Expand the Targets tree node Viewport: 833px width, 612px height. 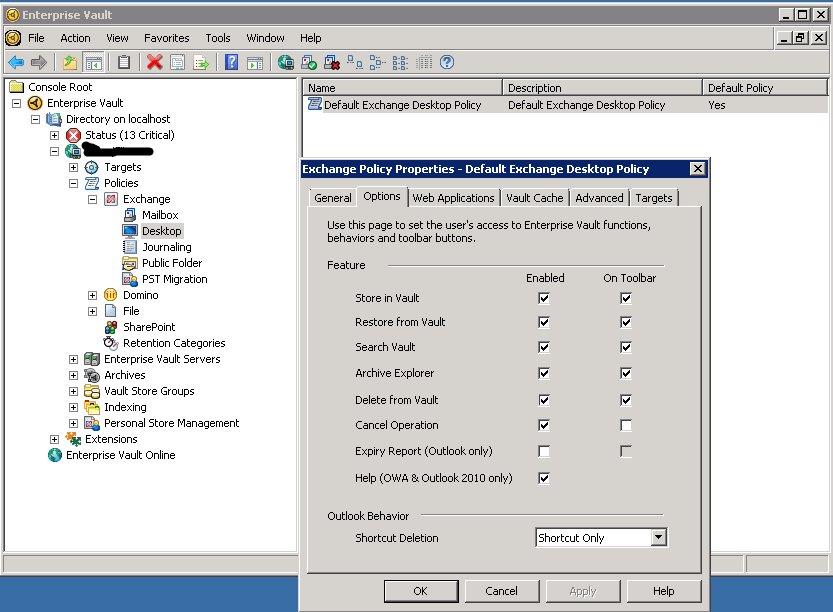73,167
